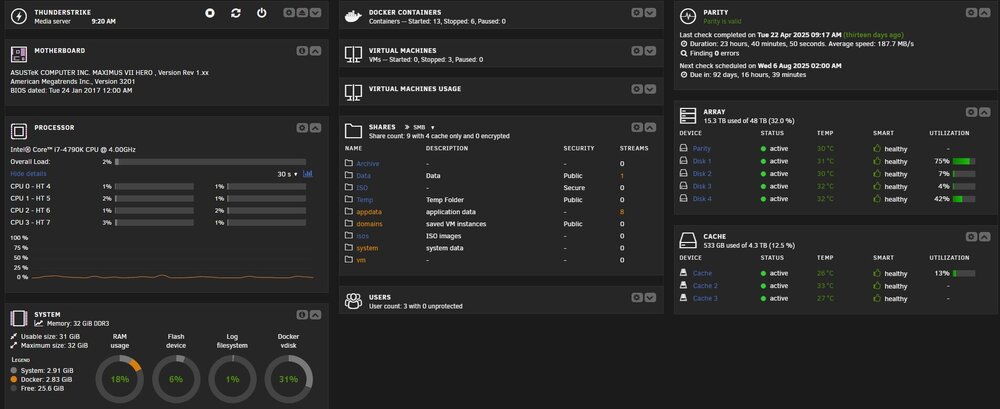Open the ISO share link
Viewport: 1000px width, 409px height.
pyautogui.click(x=362, y=188)
